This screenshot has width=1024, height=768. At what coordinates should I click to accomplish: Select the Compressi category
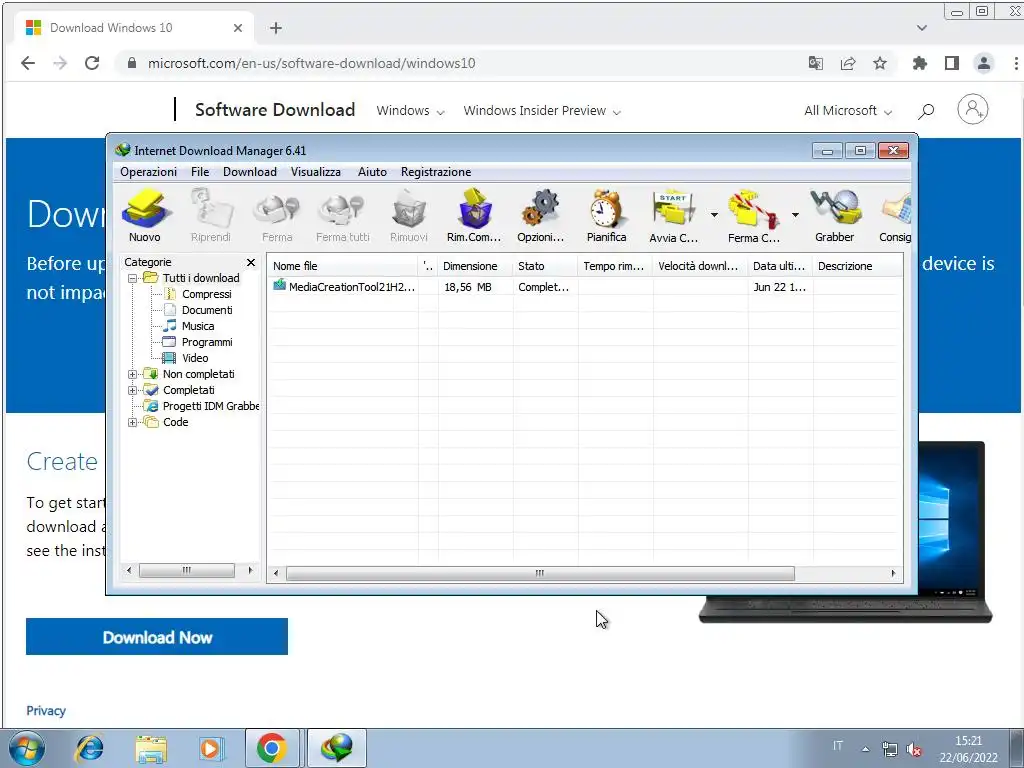pyautogui.click(x=206, y=294)
